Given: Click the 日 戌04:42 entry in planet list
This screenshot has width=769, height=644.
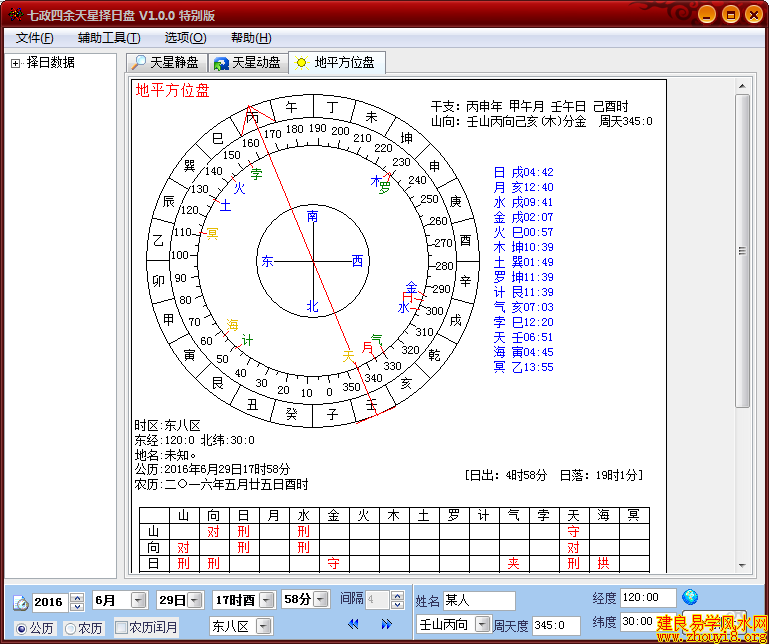Looking at the screenshot, I should point(523,172).
